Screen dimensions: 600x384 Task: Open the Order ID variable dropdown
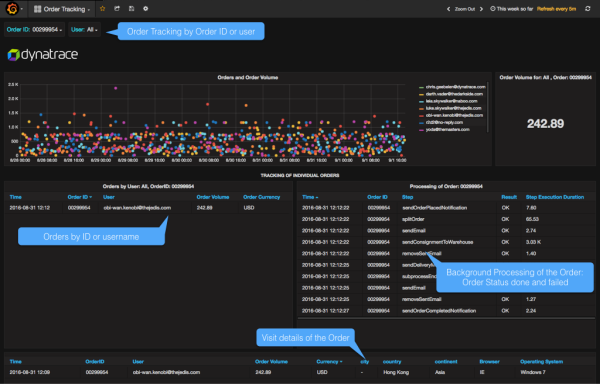[34, 29]
